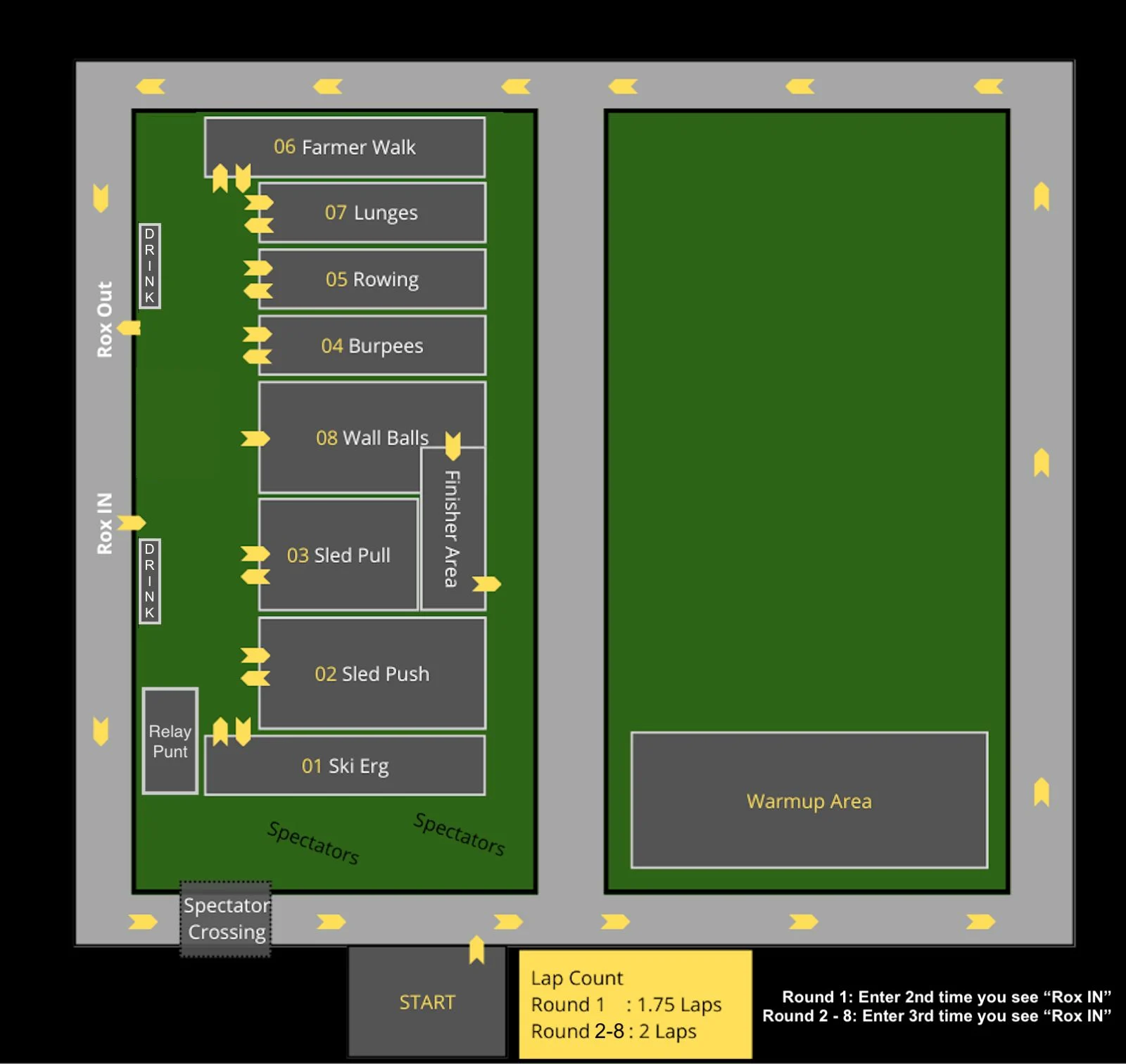This screenshot has height=1064, width=1126.
Task: Click the arrow above the START box
Action: (477, 949)
